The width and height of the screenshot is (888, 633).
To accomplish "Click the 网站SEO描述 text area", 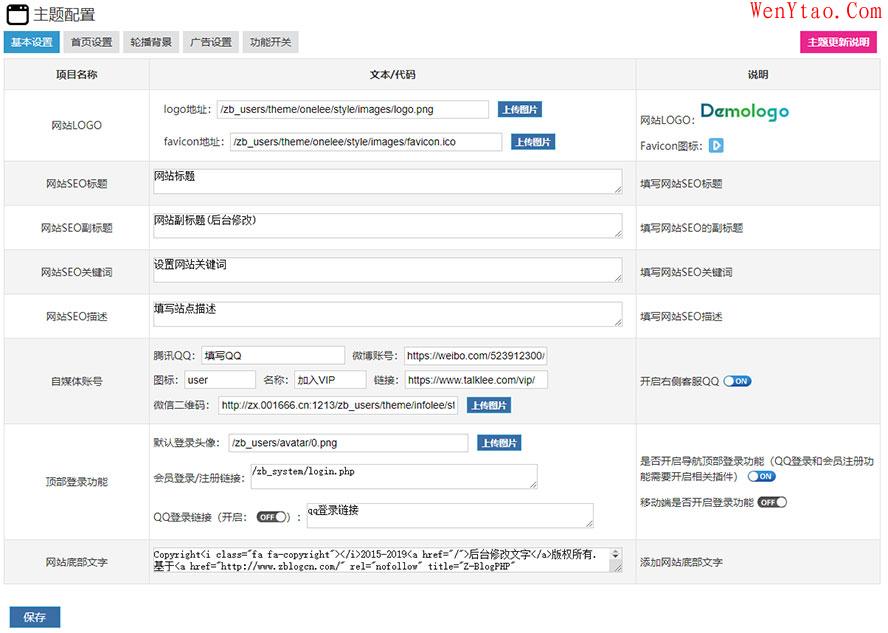I will tap(388, 314).
